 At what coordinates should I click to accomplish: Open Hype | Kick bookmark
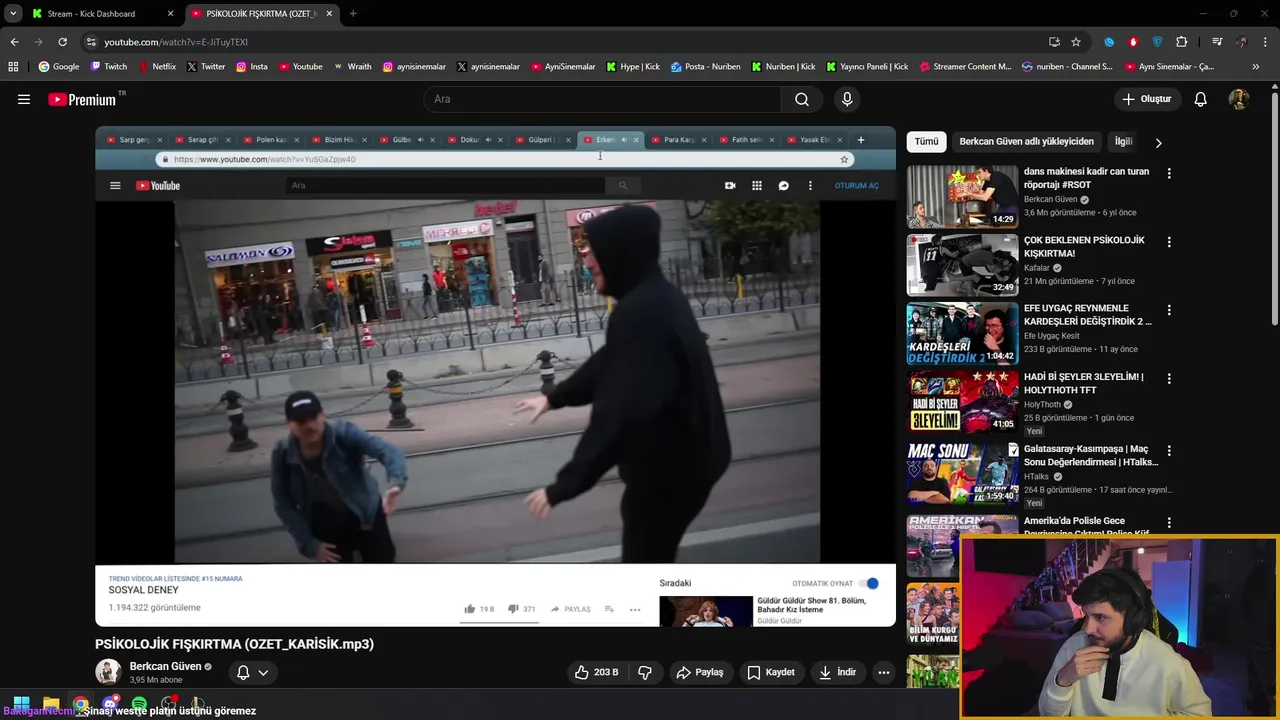(x=632, y=67)
